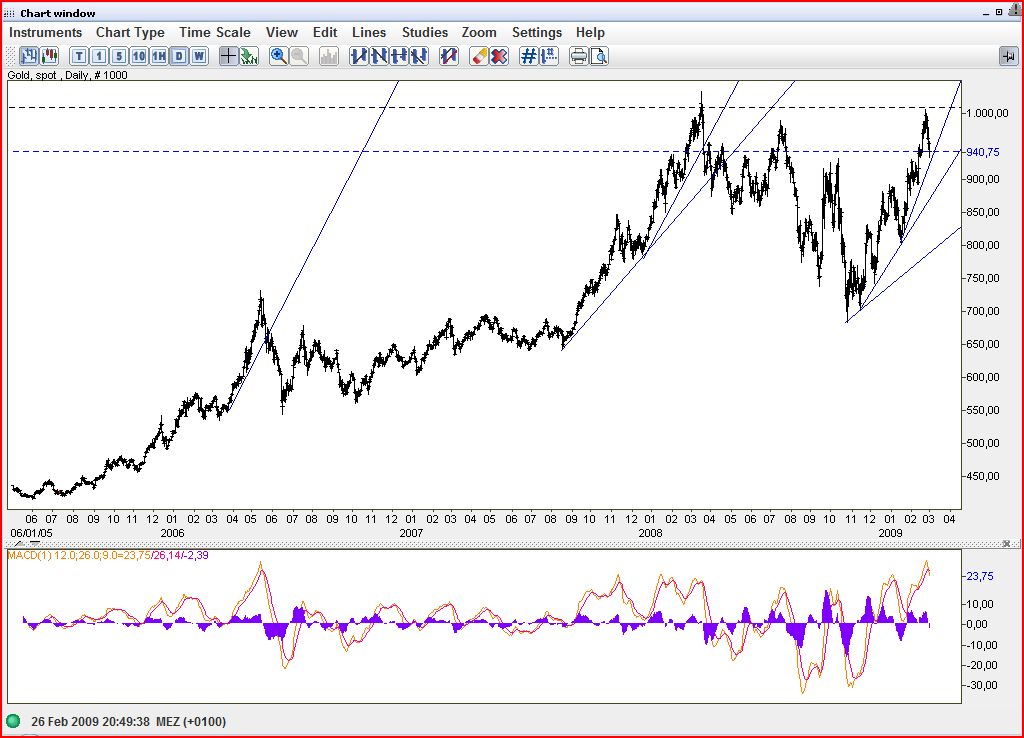The image size is (1024, 738).
Task: Open the Instruments menu
Action: tap(46, 33)
